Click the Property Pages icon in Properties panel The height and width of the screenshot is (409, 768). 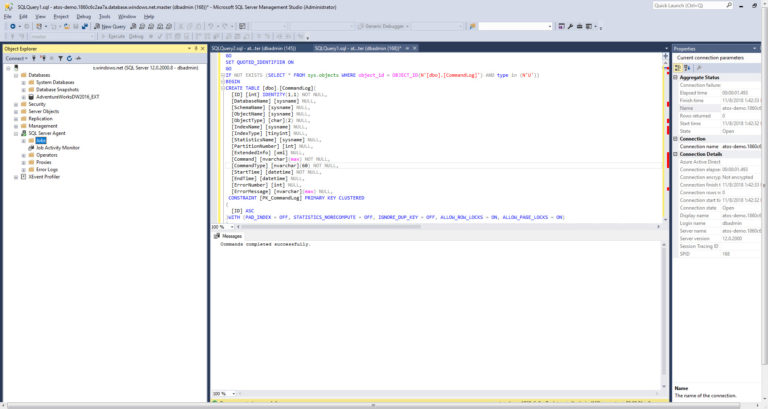[699, 68]
